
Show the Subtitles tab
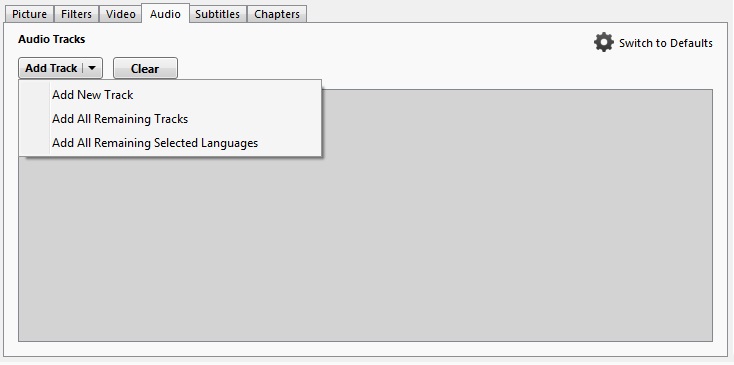[218, 14]
